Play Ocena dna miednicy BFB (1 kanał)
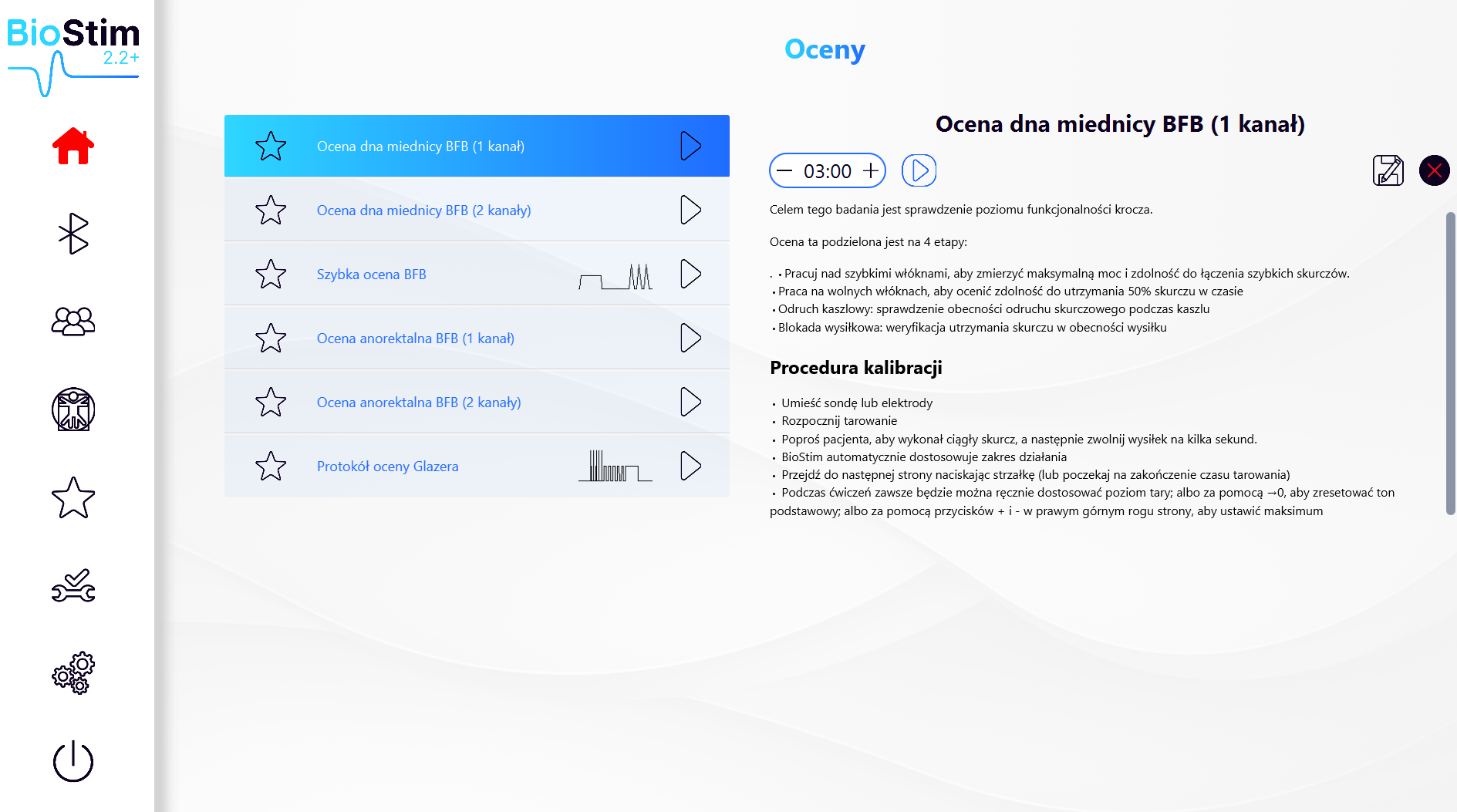1457x812 pixels. 691,146
